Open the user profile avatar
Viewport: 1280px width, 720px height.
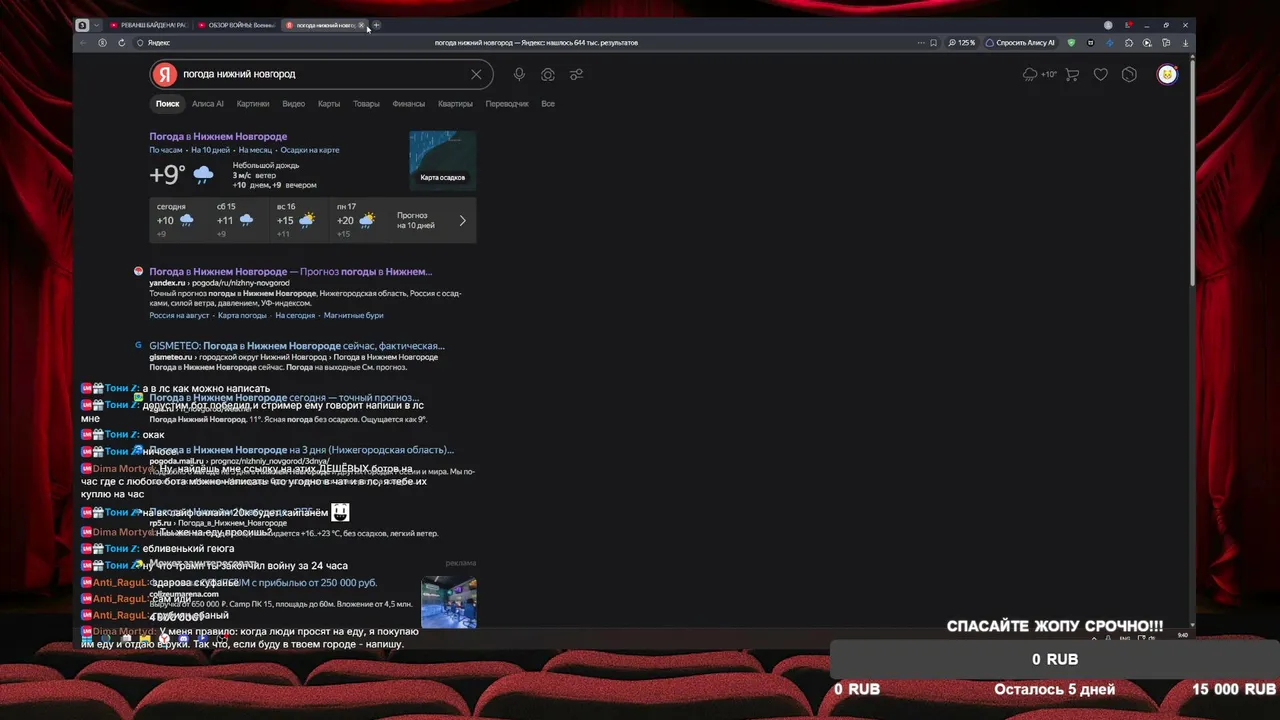(x=1167, y=74)
